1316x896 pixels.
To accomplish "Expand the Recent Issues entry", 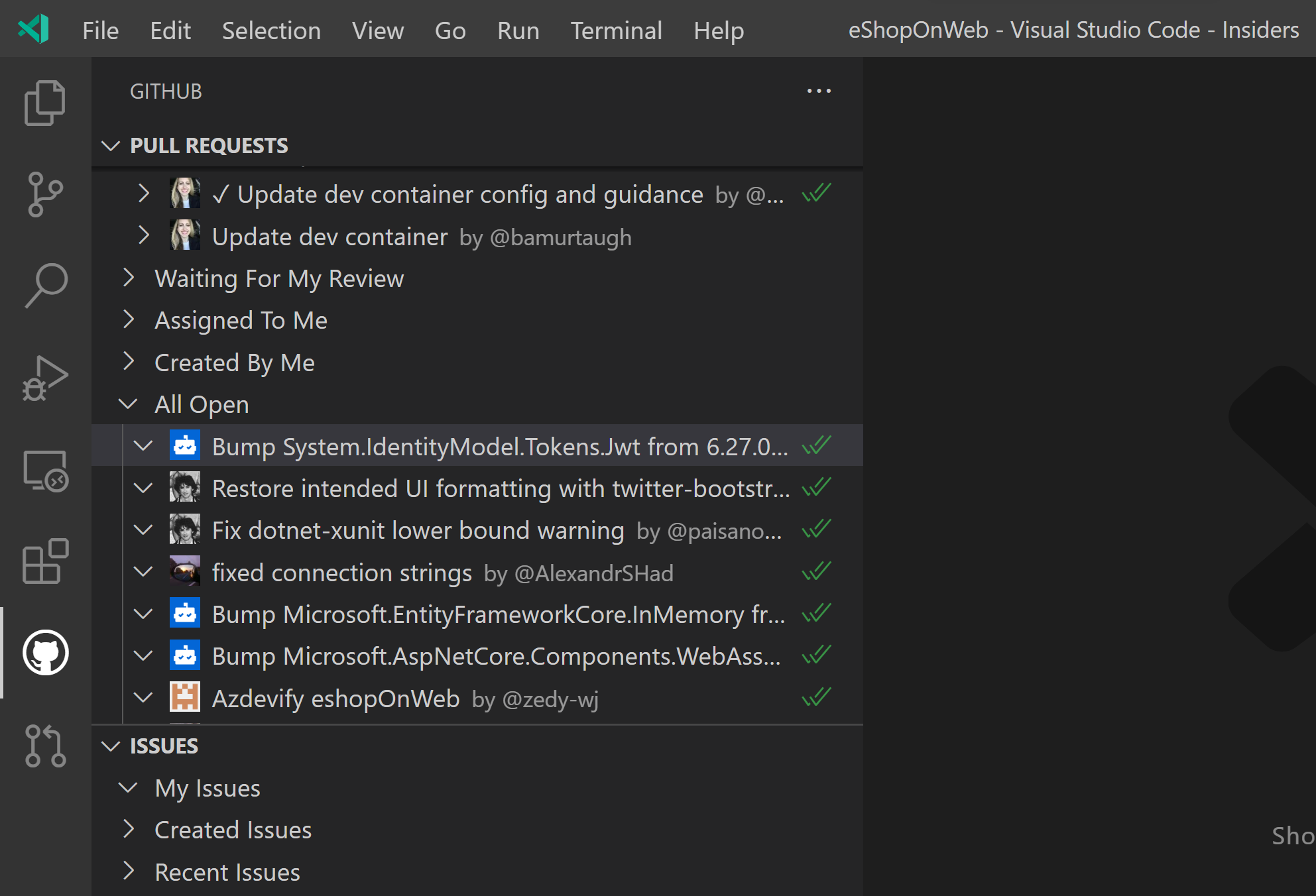I will 129,871.
